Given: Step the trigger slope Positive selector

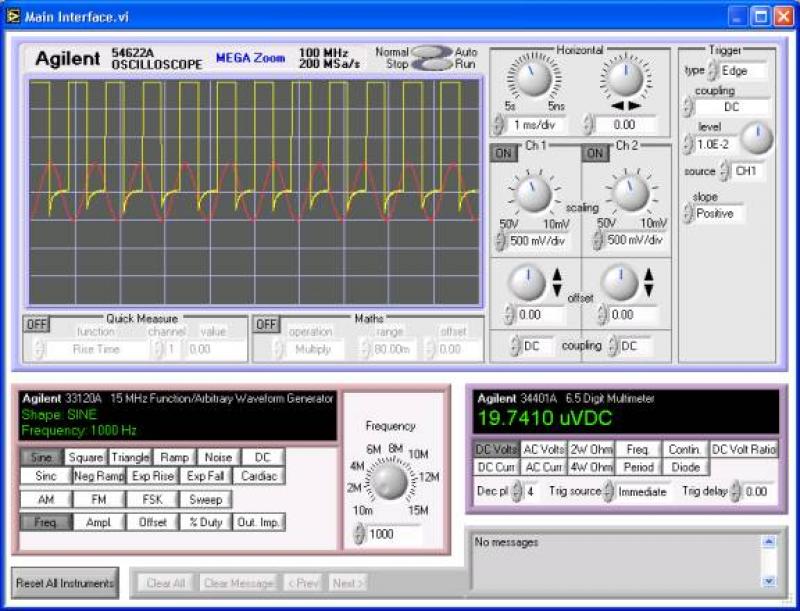Looking at the screenshot, I should click(x=688, y=213).
